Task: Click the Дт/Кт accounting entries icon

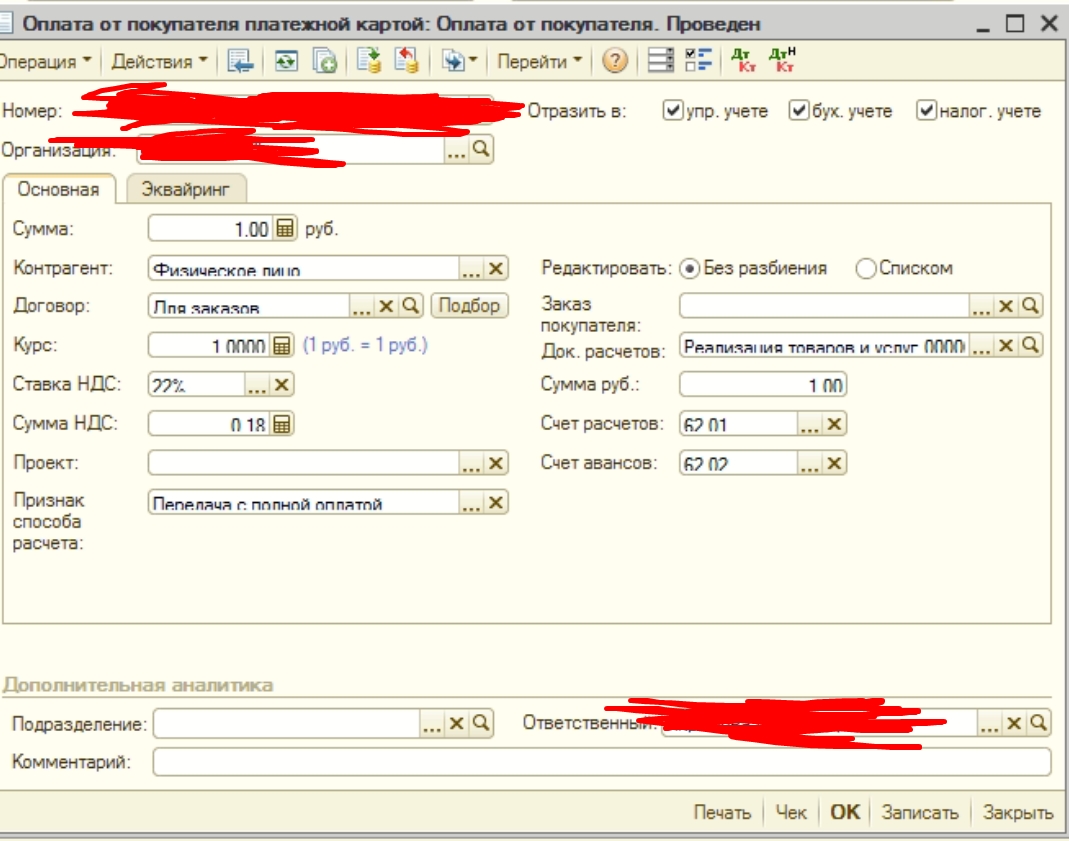Action: coord(743,62)
